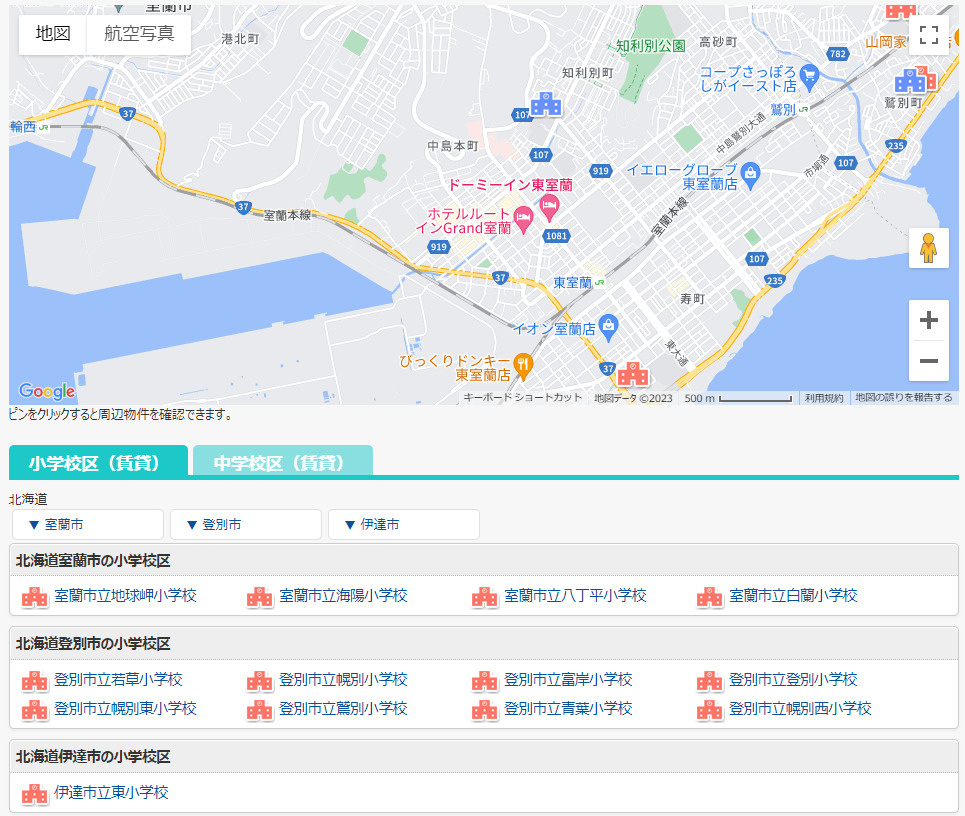Viewport: 965px width, 816px height.
Task: Click 山岡家 restaurant label
Action: pyautogui.click(x=886, y=42)
